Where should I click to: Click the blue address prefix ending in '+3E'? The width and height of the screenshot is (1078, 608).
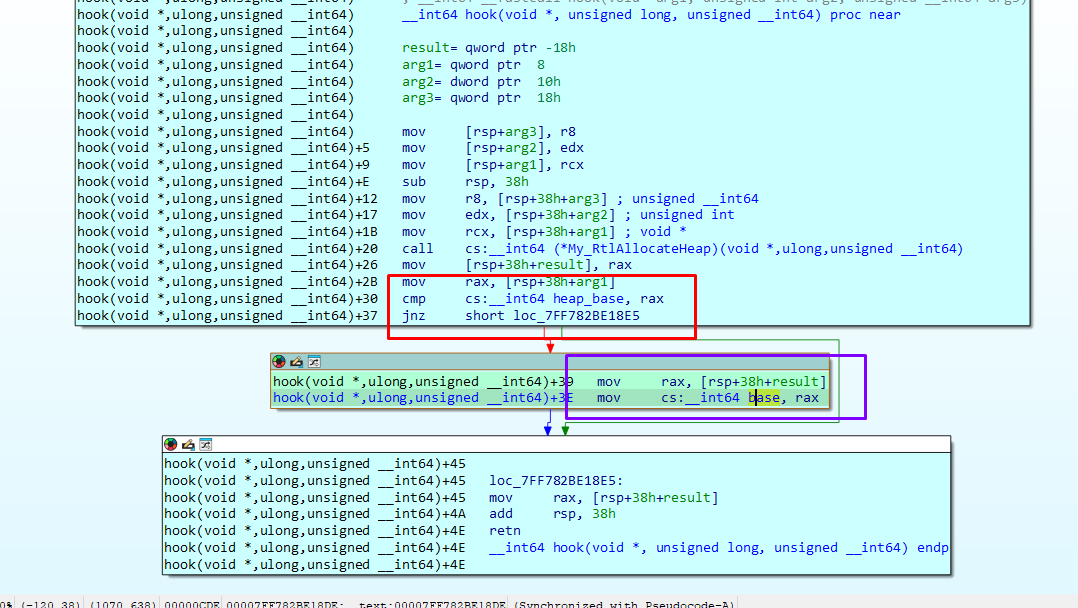coord(424,398)
